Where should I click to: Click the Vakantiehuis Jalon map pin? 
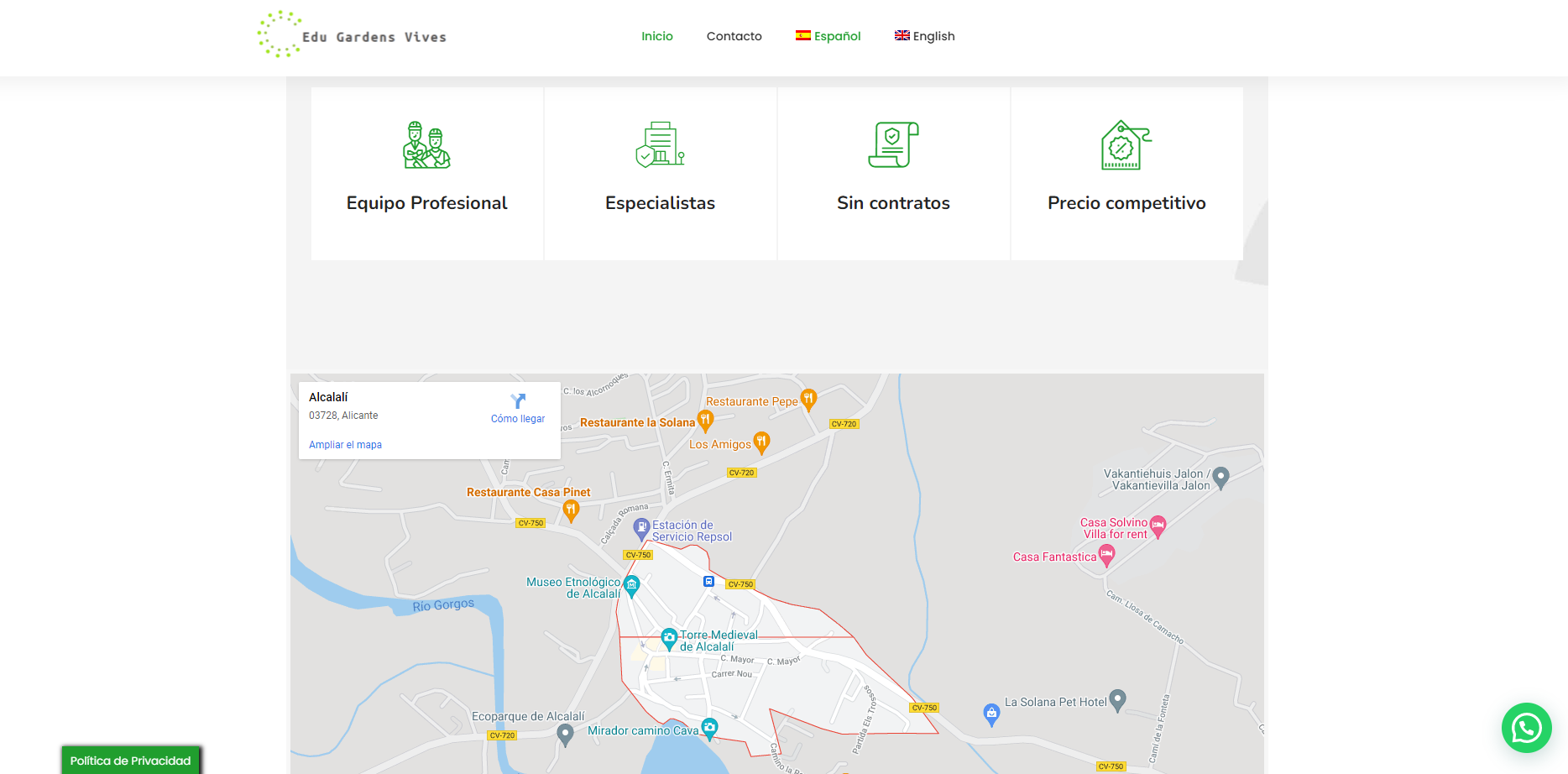coord(1221,478)
